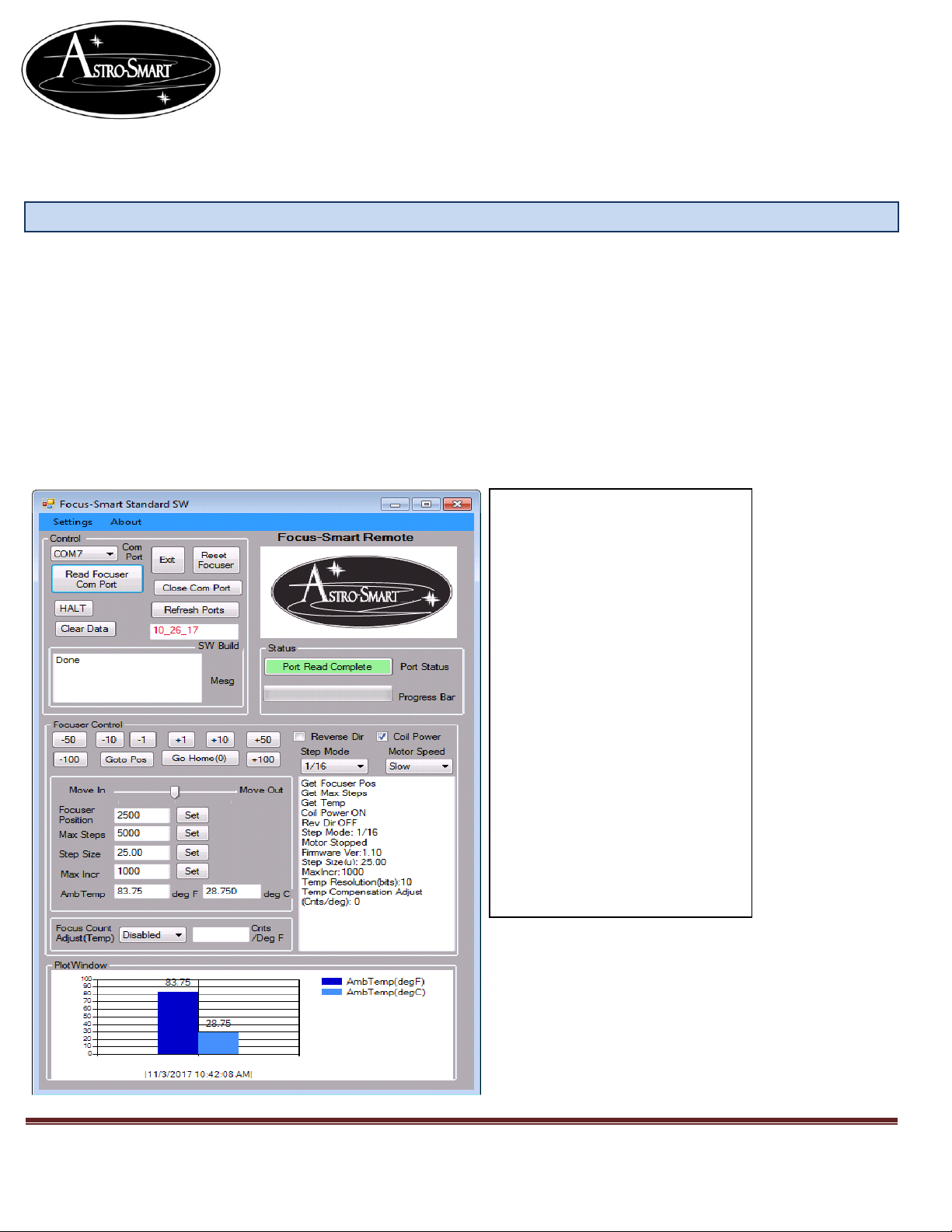Move focuser by -50 steps button
Viewport: 952px width, 1232px height.
[x=69, y=740]
